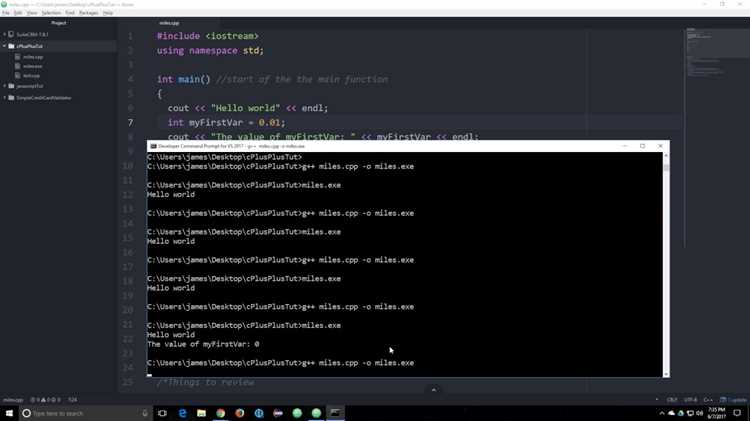Click the green drive tray icon

(681, 413)
